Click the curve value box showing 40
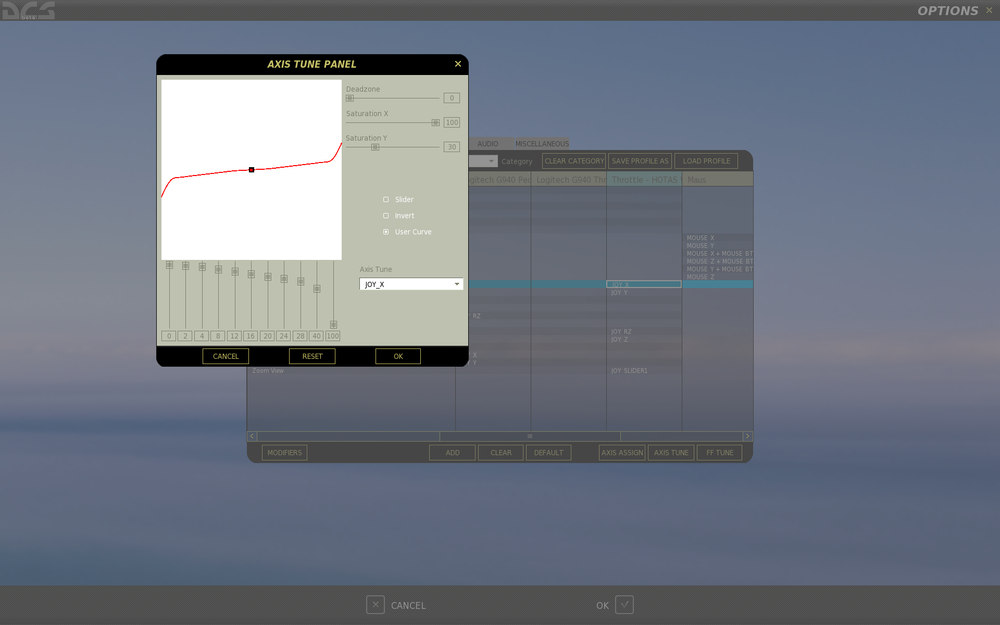The height and width of the screenshot is (625, 1000). (x=316, y=336)
